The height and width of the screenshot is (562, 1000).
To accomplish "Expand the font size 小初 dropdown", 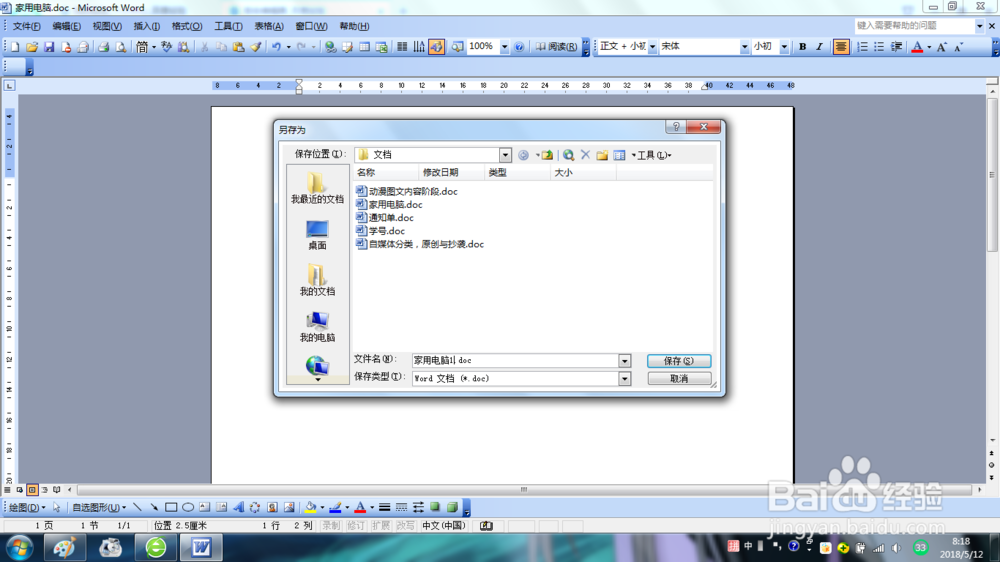I will click(784, 47).
